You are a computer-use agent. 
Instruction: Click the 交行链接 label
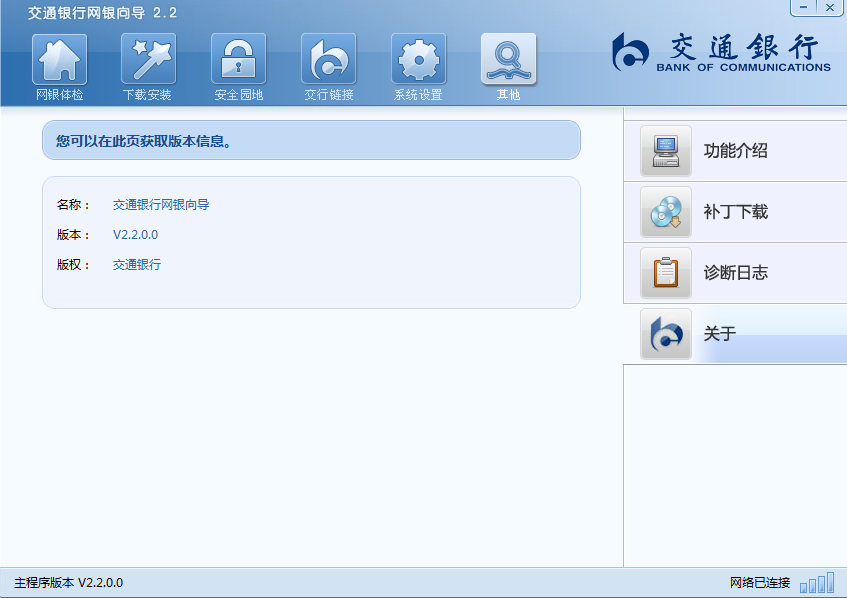click(328, 95)
